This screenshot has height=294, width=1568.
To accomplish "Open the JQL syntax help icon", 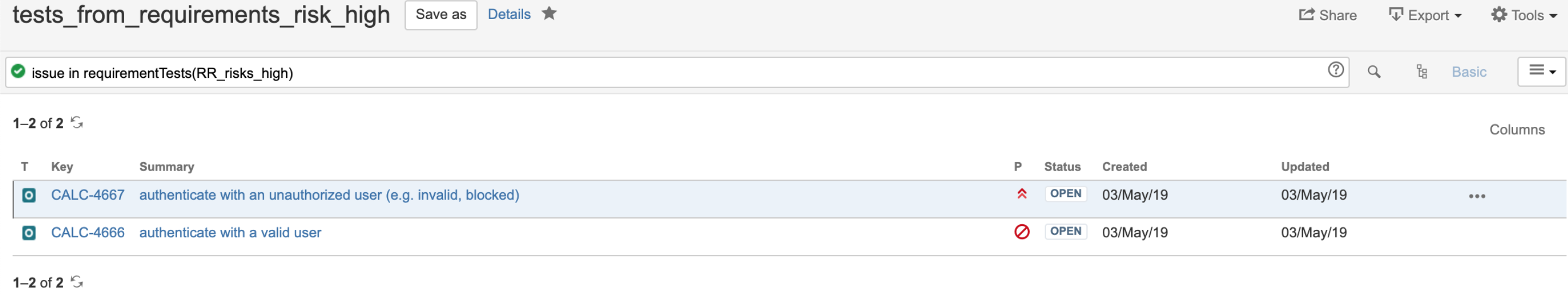I will tap(1335, 70).
